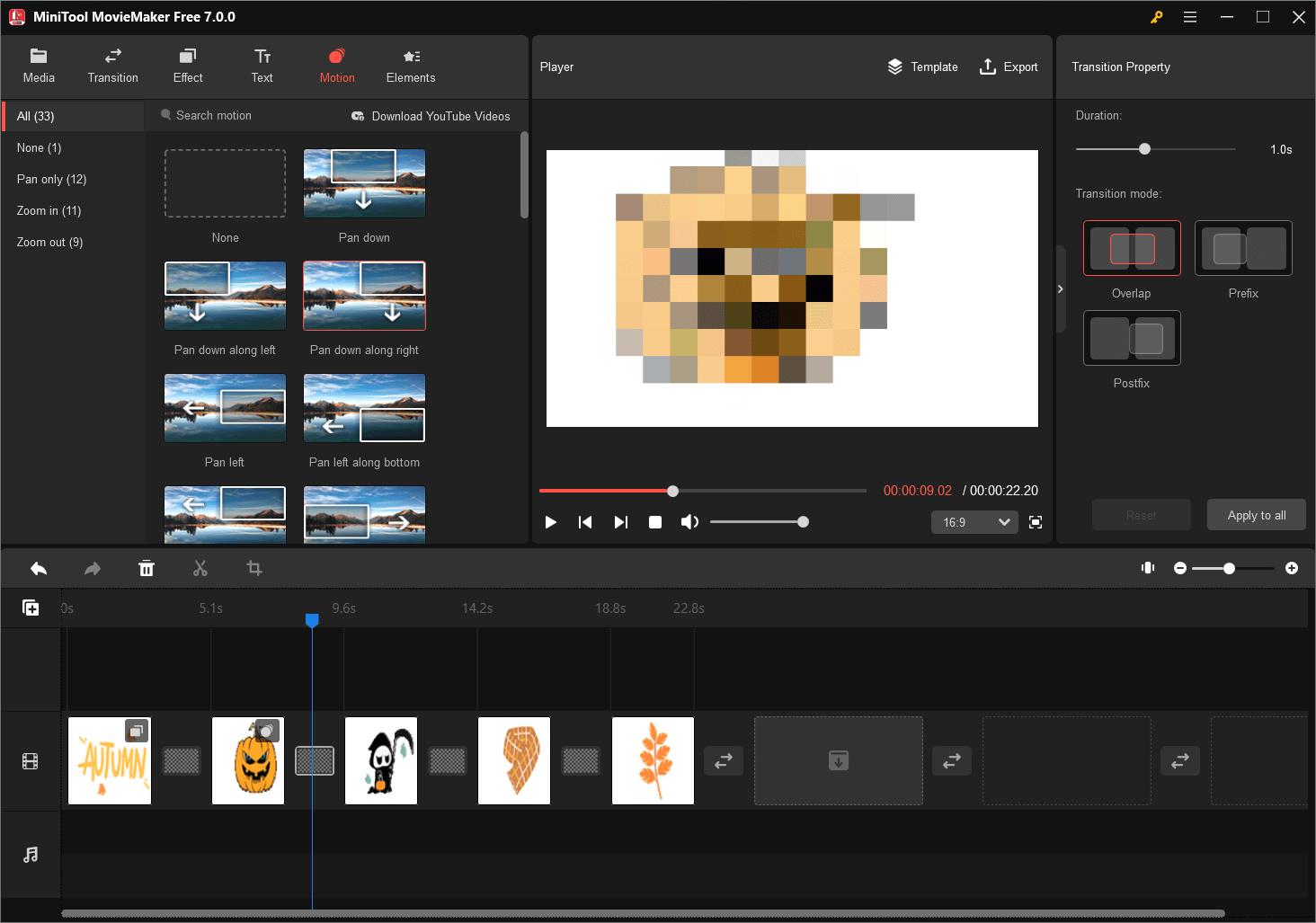
Task: Delete the selected clip
Action: coord(146,568)
